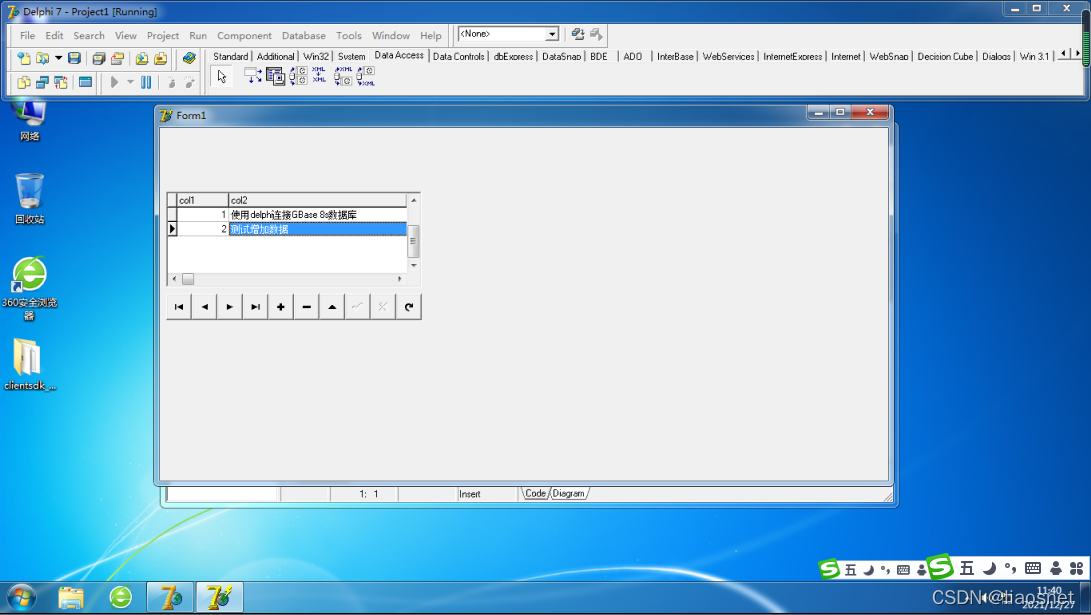Click the Trace Into debug icon
Image resolution: width=1091 pixels, height=615 pixels.
click(x=171, y=82)
